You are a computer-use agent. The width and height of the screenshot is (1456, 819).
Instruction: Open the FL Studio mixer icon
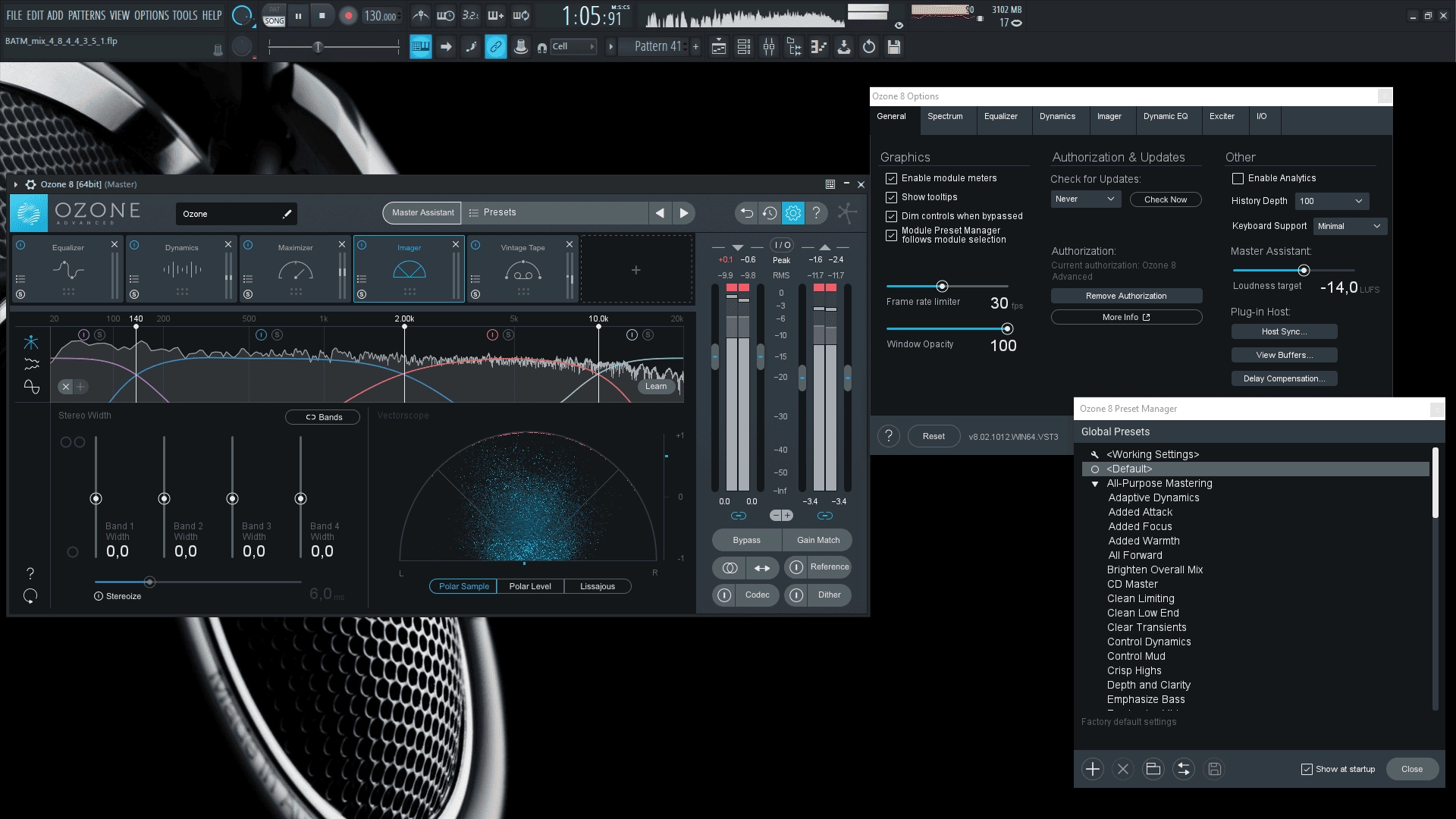pyautogui.click(x=769, y=47)
